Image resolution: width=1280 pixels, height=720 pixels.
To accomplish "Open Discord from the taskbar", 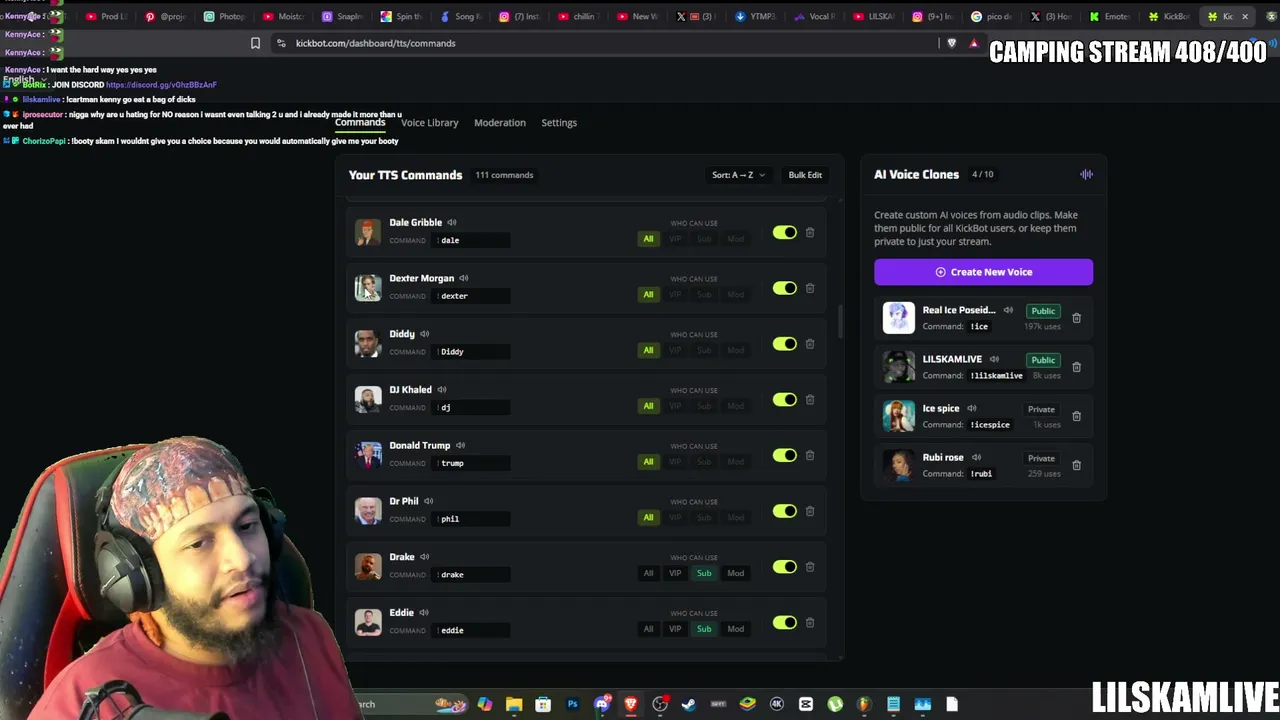I will click(602, 704).
